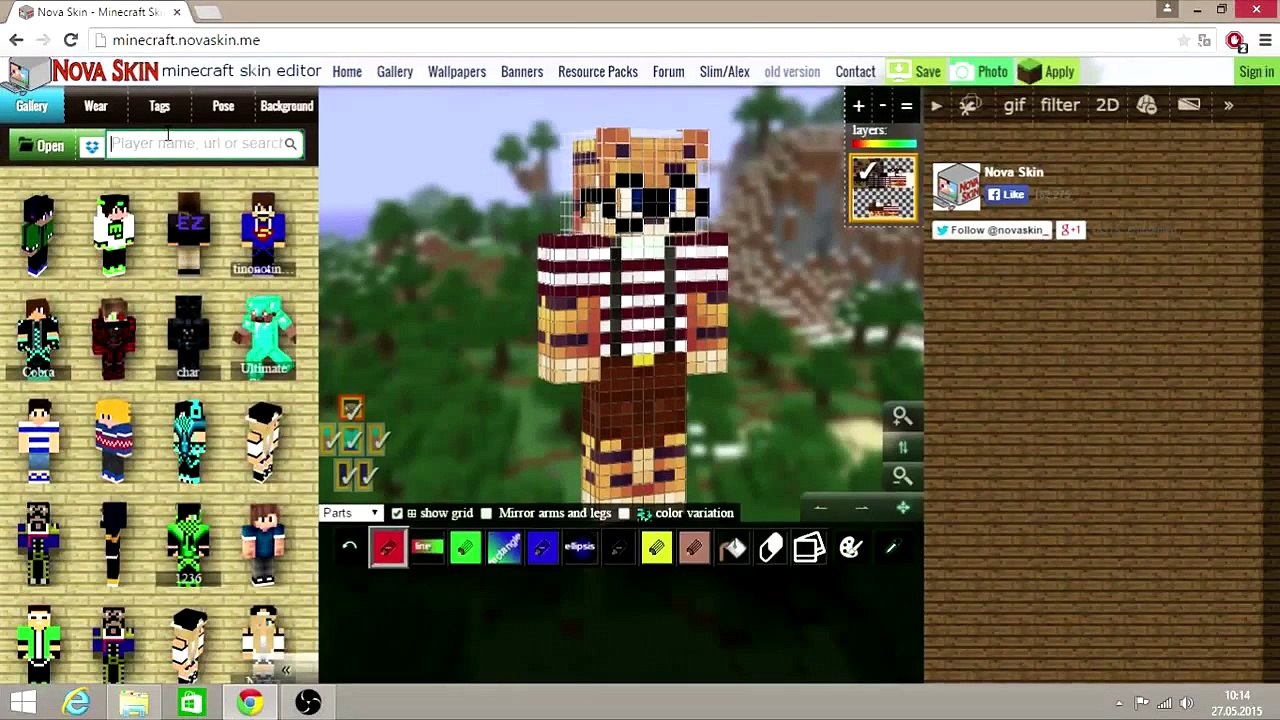Toggle the show grid checkbox
This screenshot has width=1280, height=720.
[397, 513]
